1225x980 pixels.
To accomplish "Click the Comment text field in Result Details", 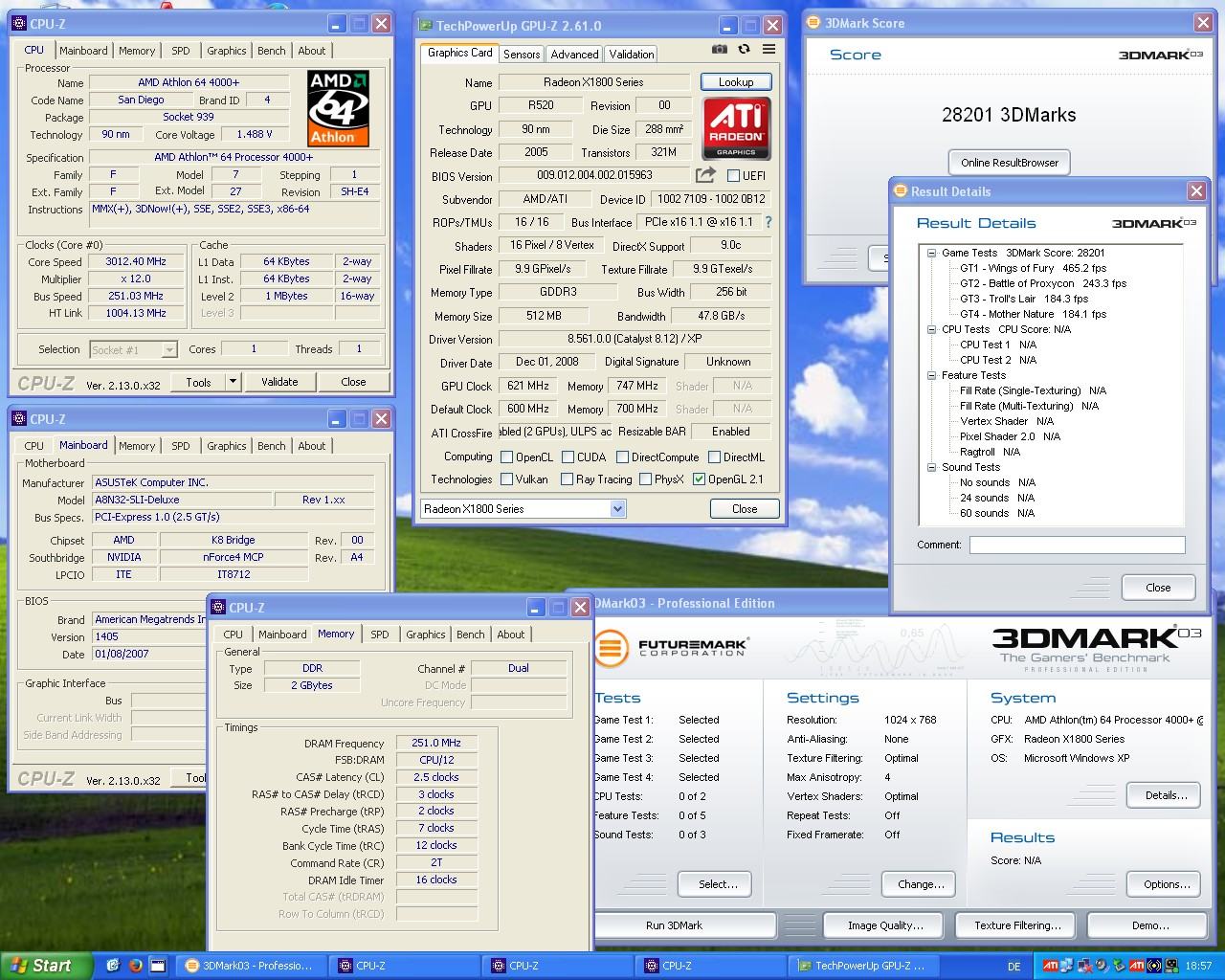I will click(1077, 545).
